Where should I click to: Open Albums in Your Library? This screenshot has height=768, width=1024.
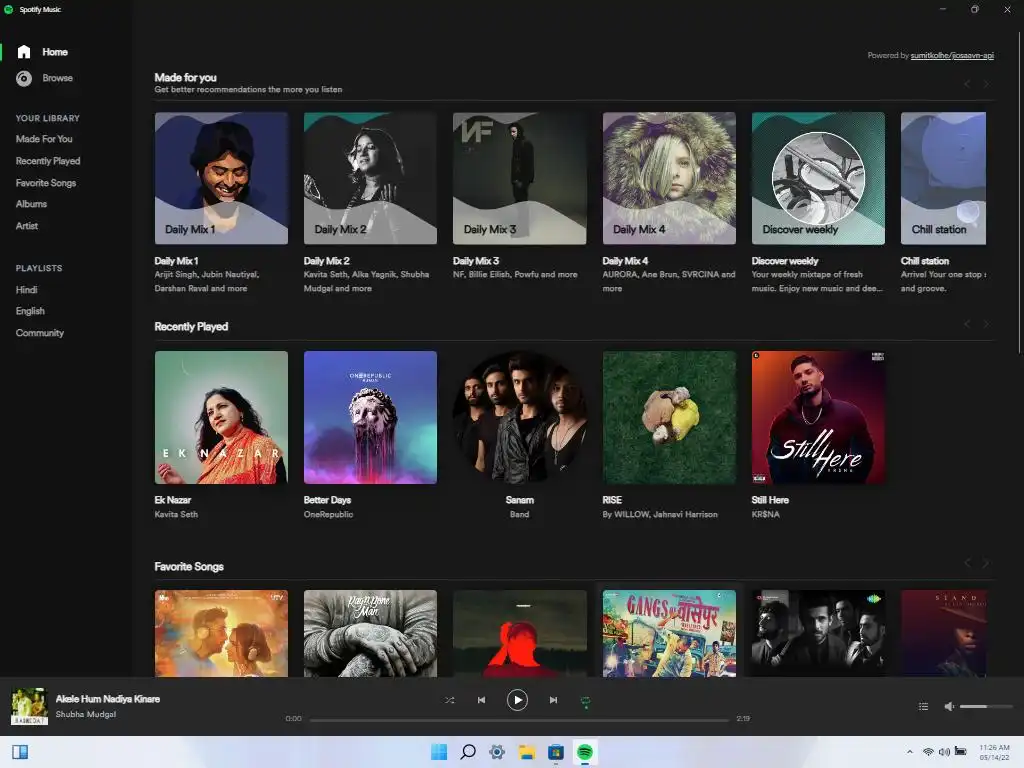click(x=31, y=204)
